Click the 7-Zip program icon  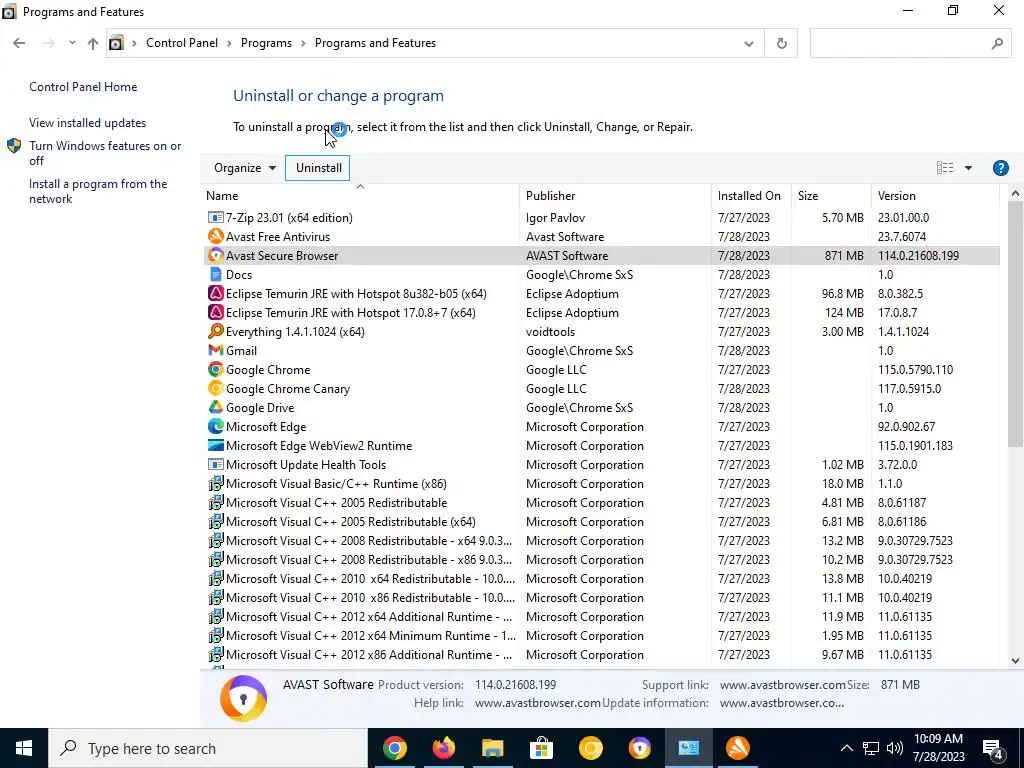[x=215, y=217]
